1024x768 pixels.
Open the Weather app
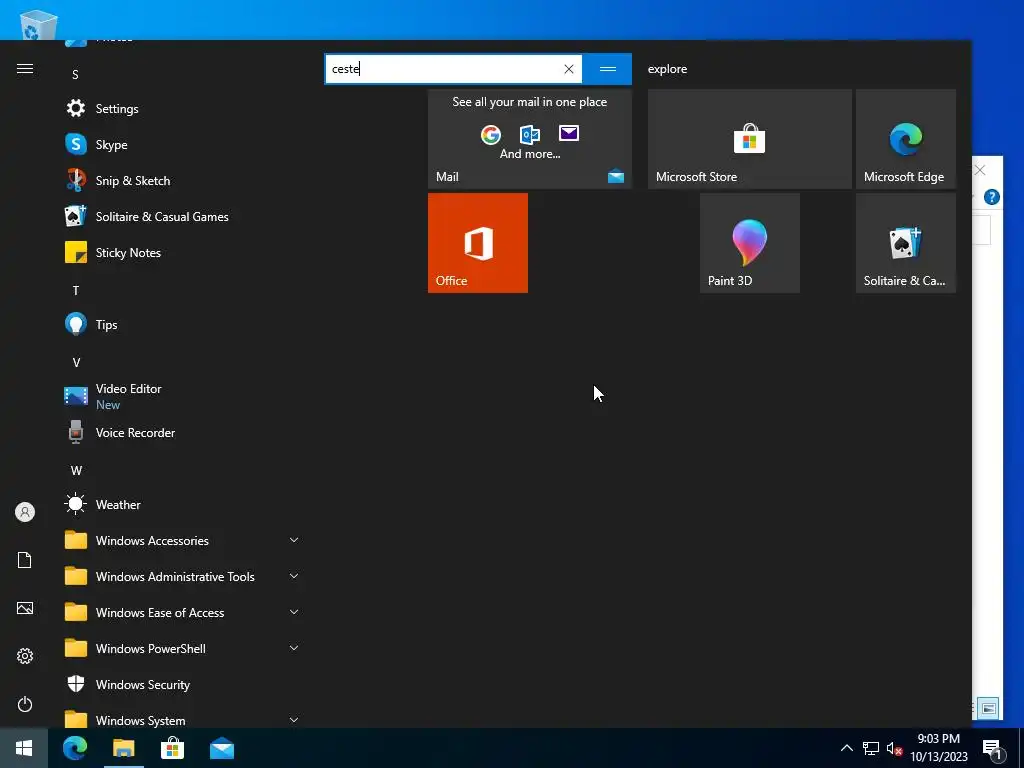coord(183,504)
